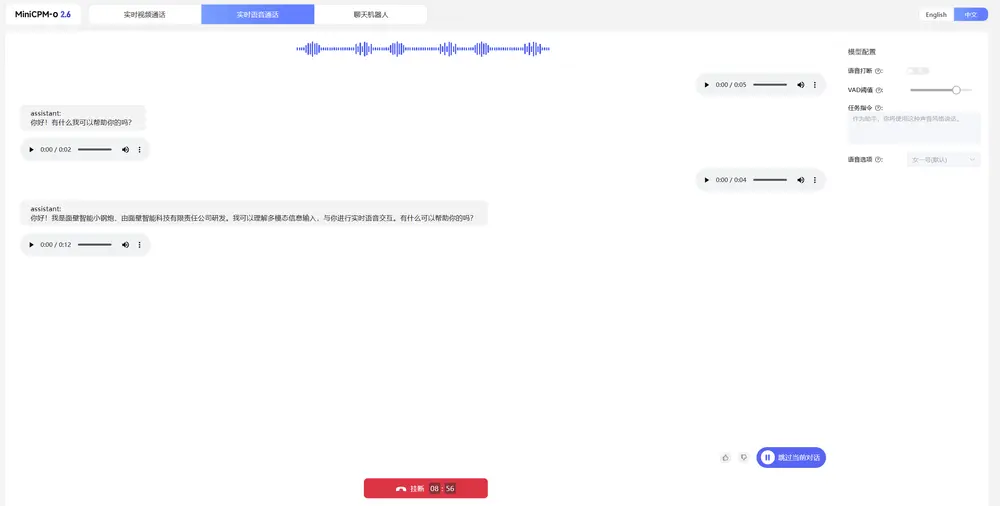Seek the 0:02 audio progress bar
Screen dimensions: 1000x506
[x=94, y=150]
